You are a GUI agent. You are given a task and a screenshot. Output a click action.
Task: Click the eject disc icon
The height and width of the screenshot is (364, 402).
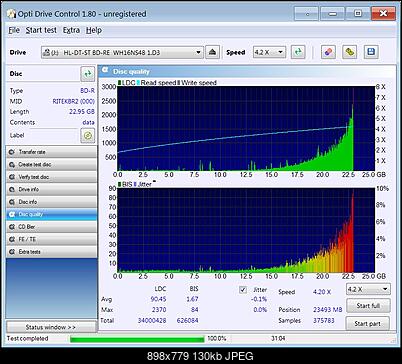(x=212, y=52)
